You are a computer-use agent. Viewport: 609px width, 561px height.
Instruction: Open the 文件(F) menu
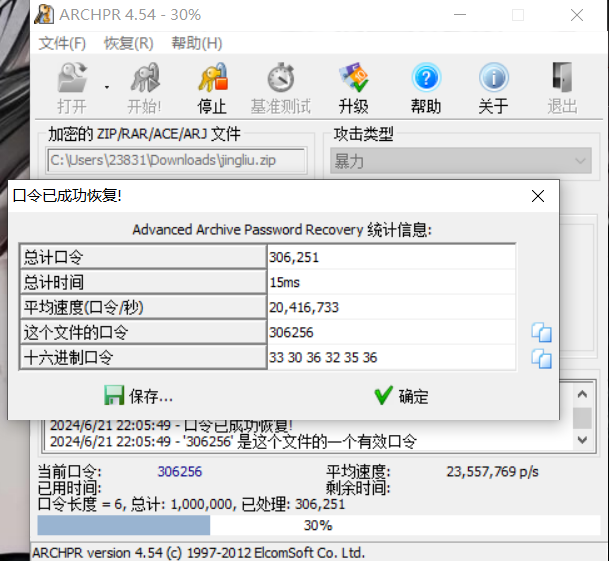[62, 43]
